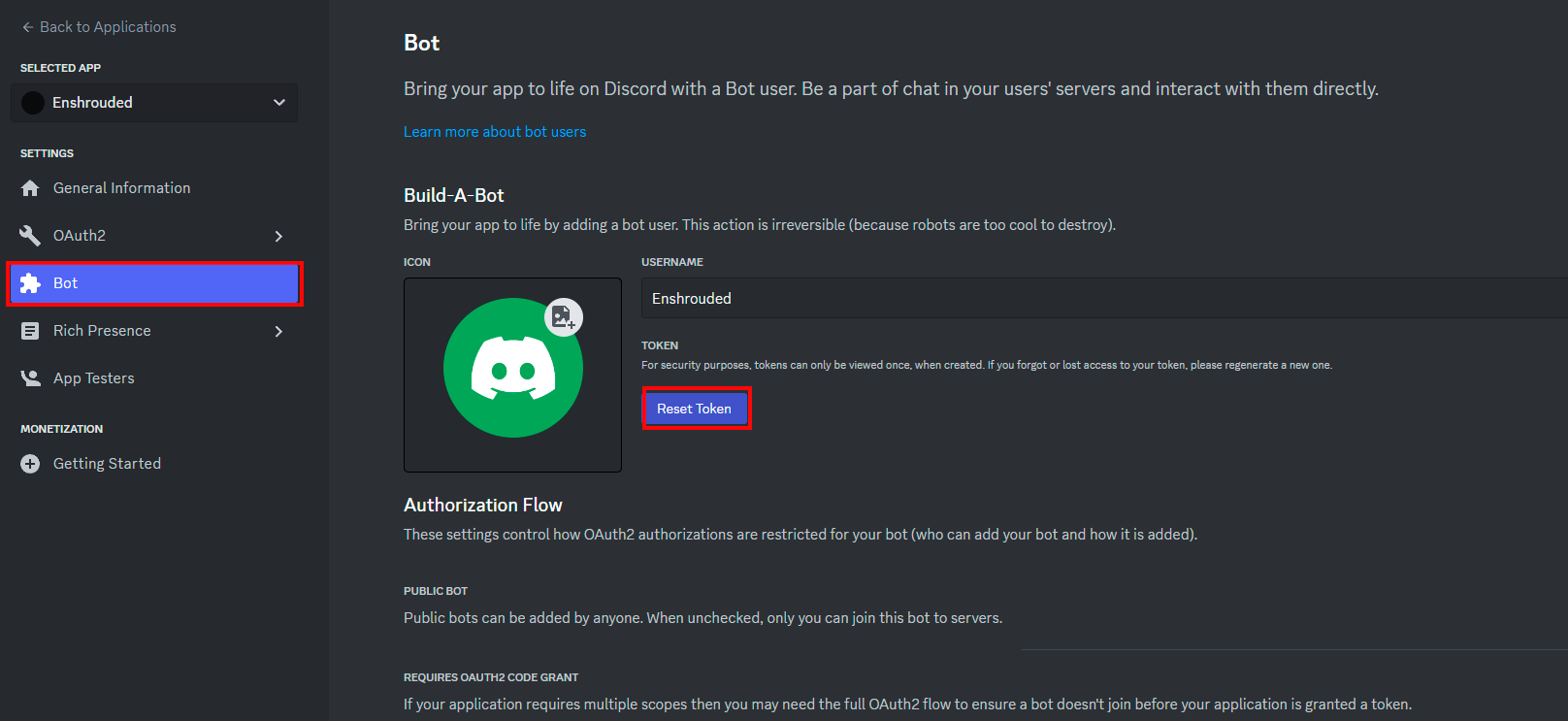Click the Bot puzzle piece icon
Screen dimensions: 1568x721
click(30, 283)
